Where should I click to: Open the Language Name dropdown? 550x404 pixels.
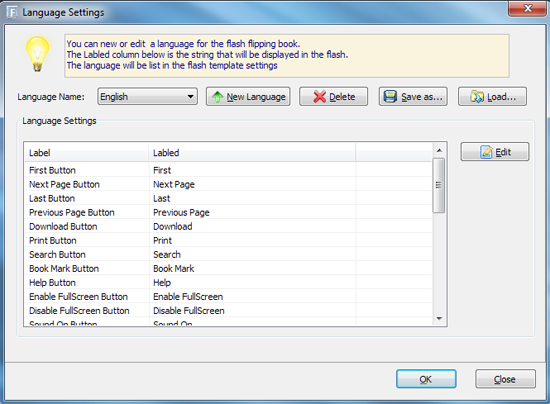pos(147,96)
